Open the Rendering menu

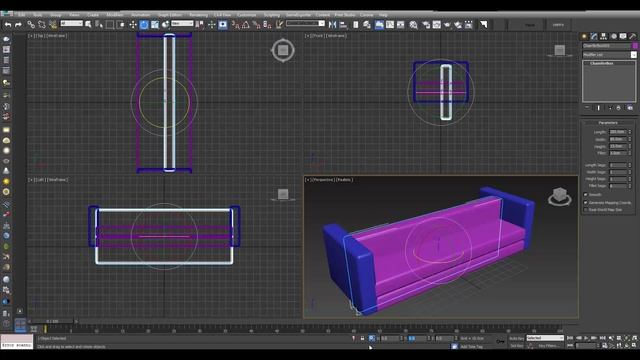pyautogui.click(x=198, y=15)
